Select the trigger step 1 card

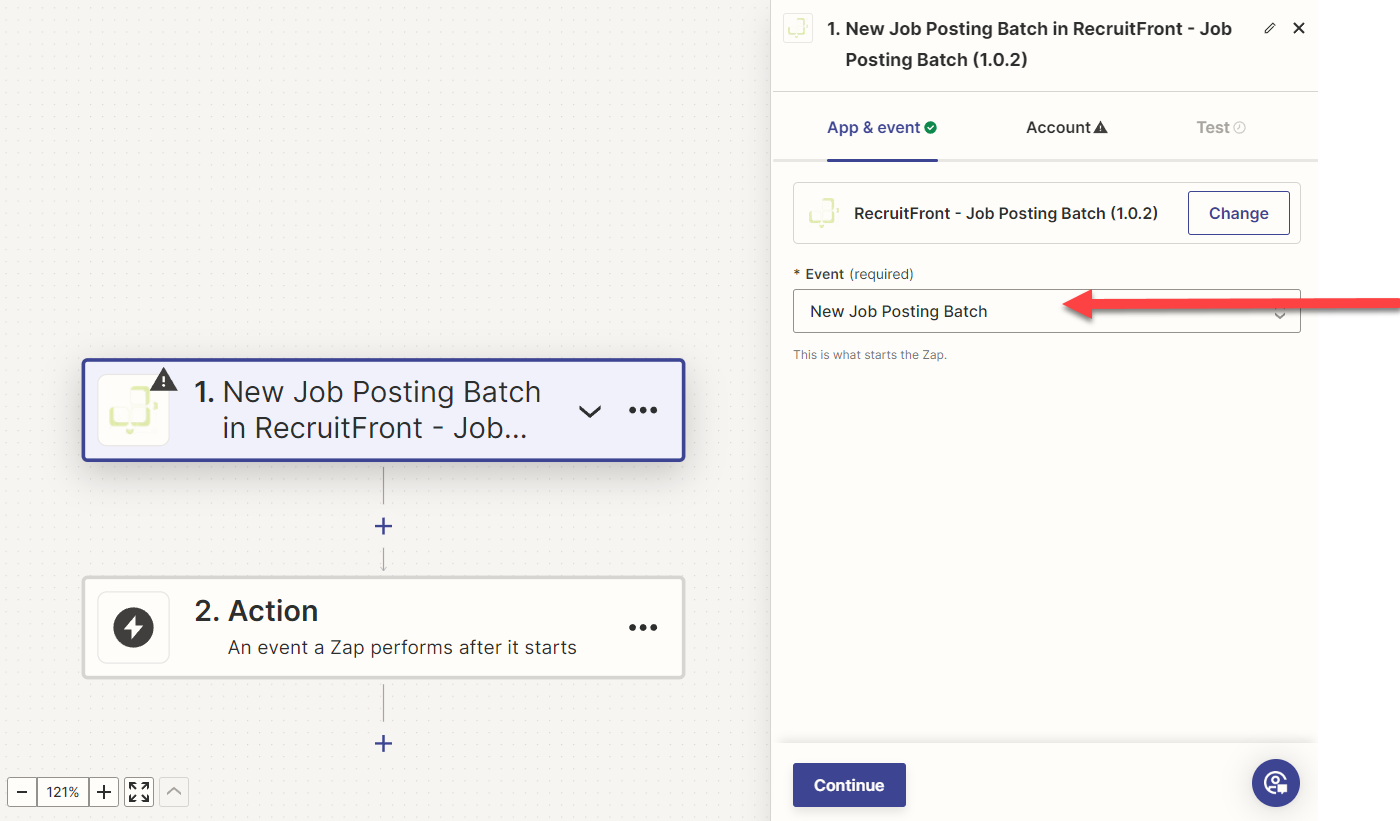point(383,410)
